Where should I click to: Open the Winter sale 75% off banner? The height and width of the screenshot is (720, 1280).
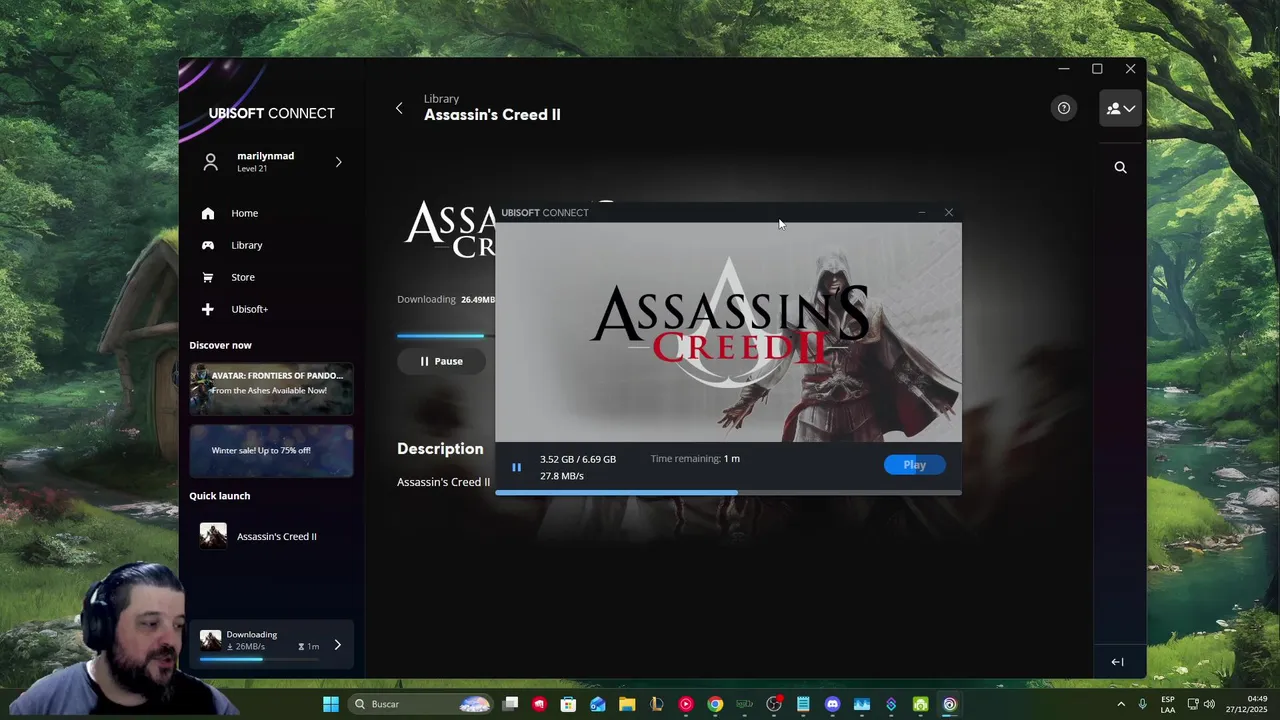(x=271, y=450)
